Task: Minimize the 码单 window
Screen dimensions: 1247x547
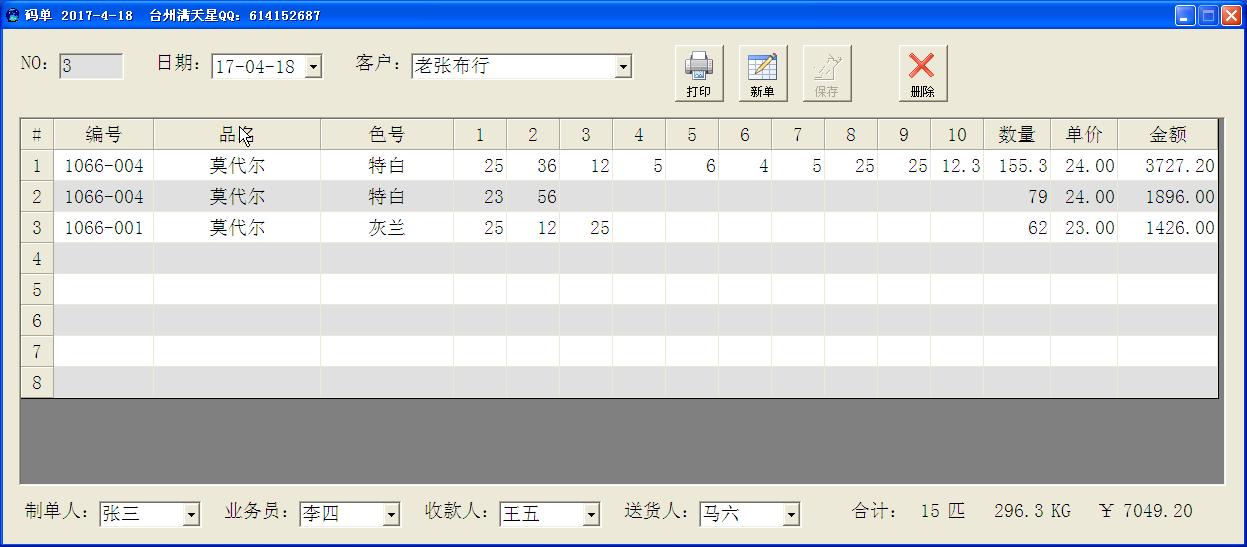Action: pos(1185,15)
